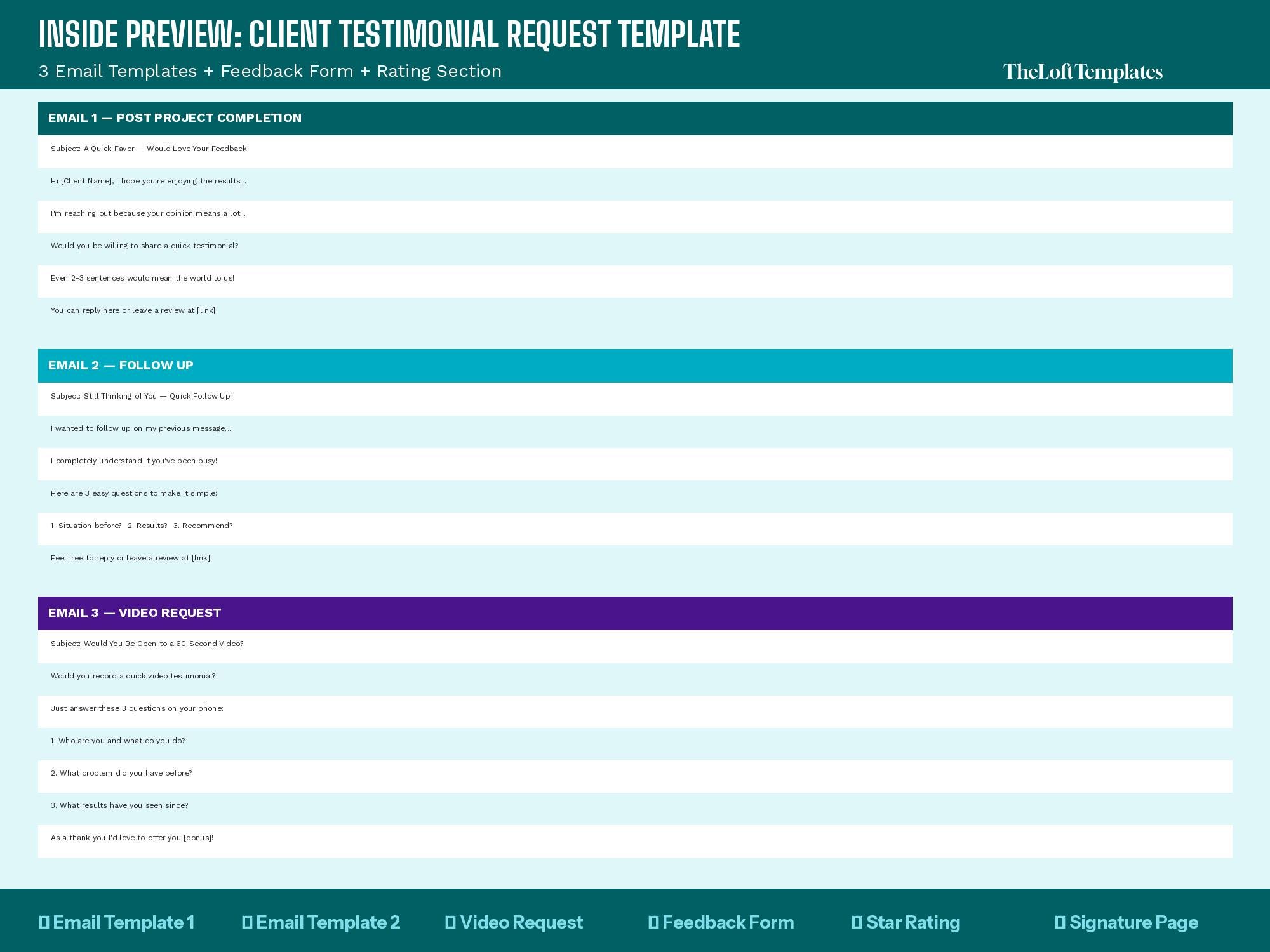Select 'Just answer these 3 questions on your phone:'

tap(137, 708)
